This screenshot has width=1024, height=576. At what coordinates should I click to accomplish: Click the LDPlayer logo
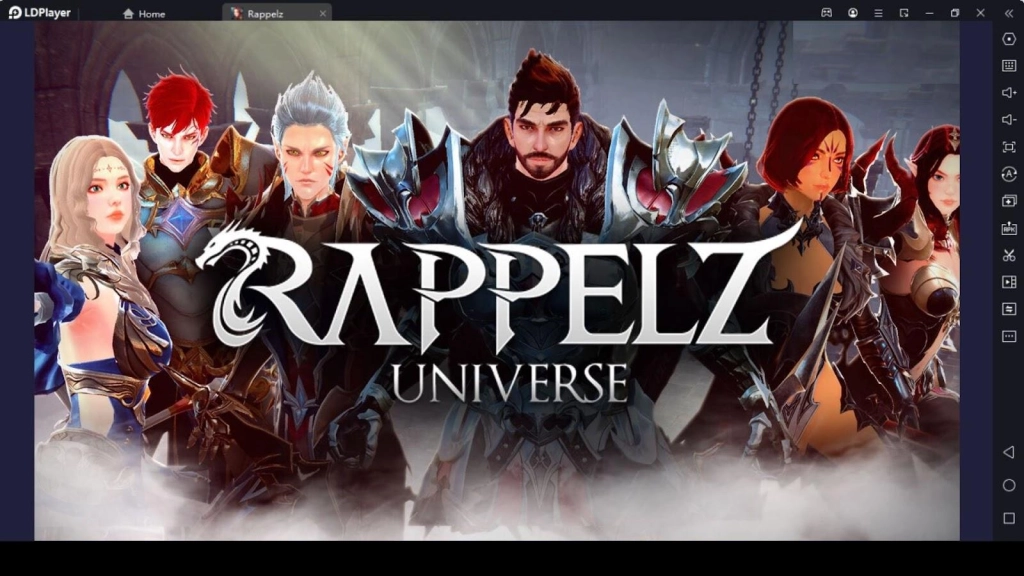(x=39, y=13)
